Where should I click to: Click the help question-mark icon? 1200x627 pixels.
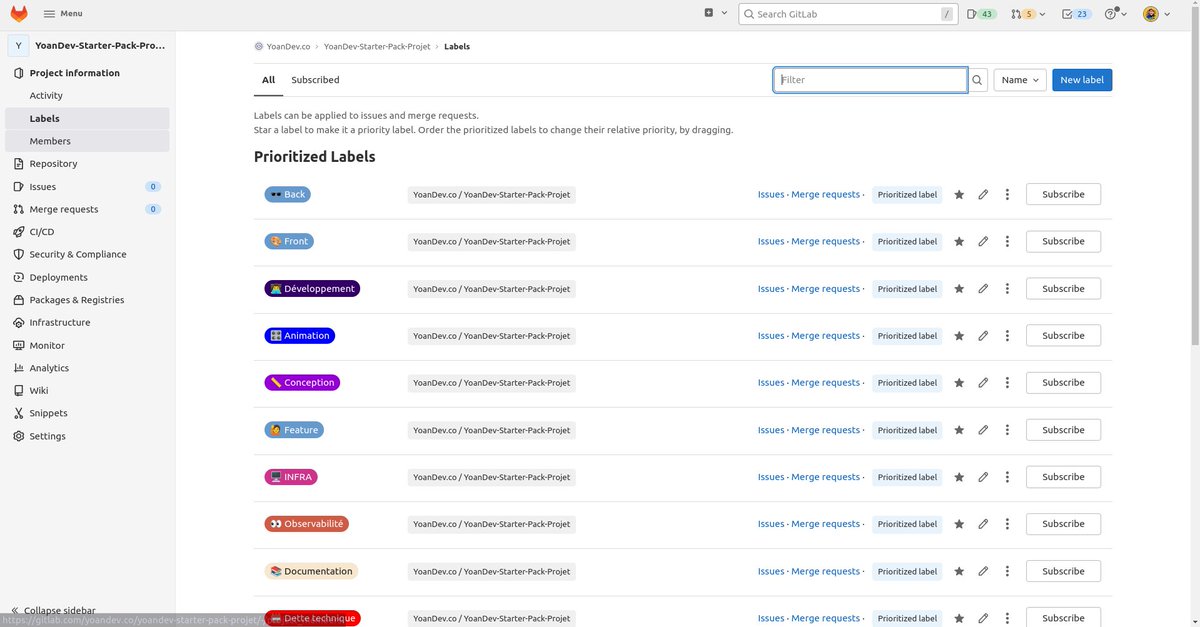point(1112,13)
